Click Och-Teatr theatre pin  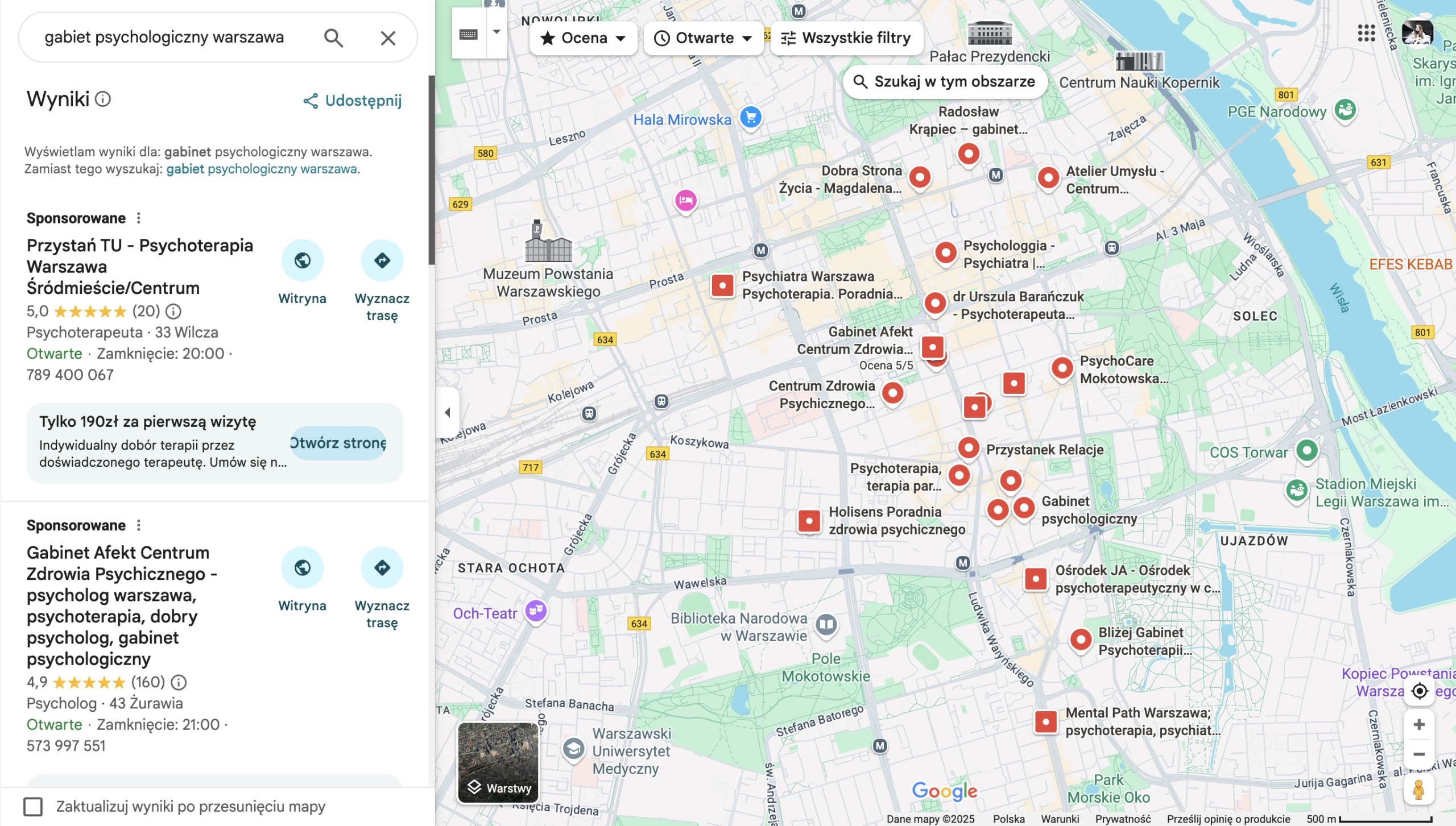(536, 612)
